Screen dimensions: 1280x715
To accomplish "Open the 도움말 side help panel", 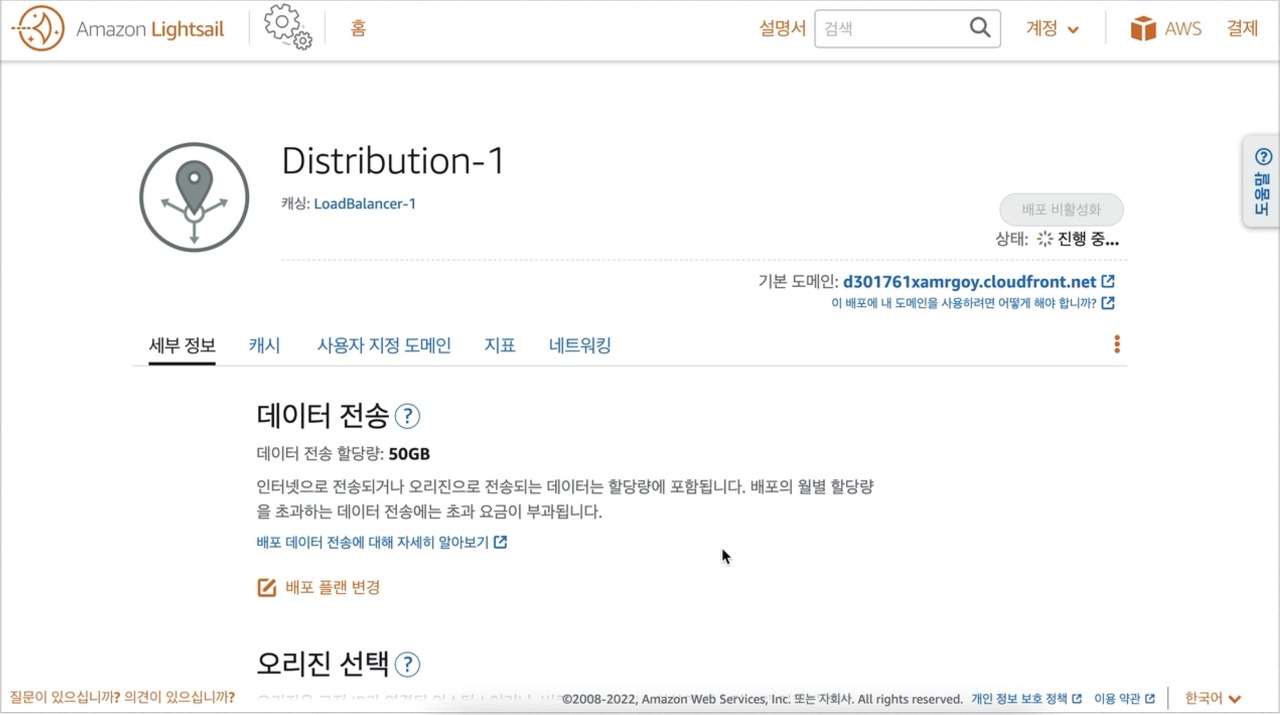I will tap(1262, 181).
